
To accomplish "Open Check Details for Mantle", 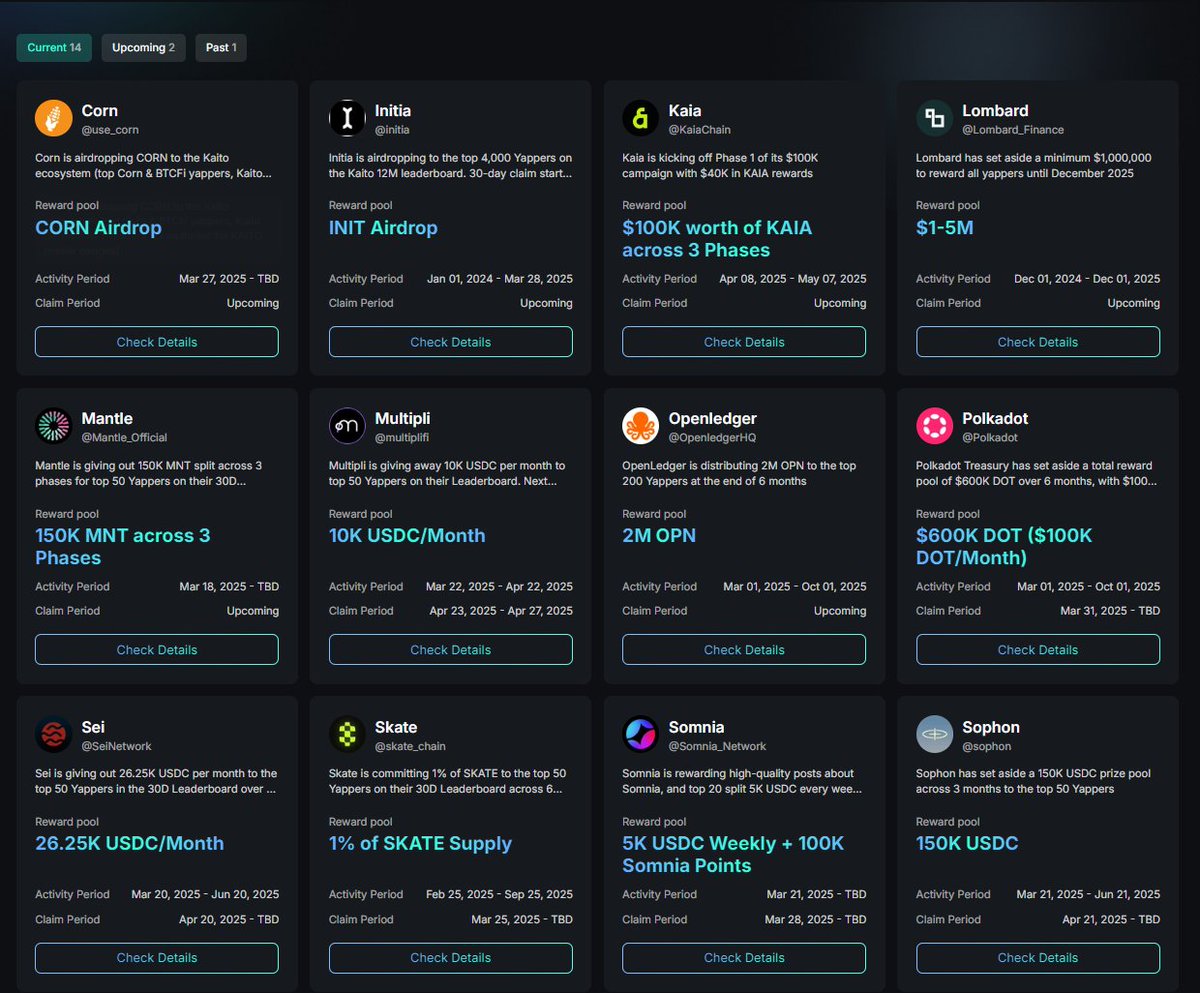I will tap(157, 650).
